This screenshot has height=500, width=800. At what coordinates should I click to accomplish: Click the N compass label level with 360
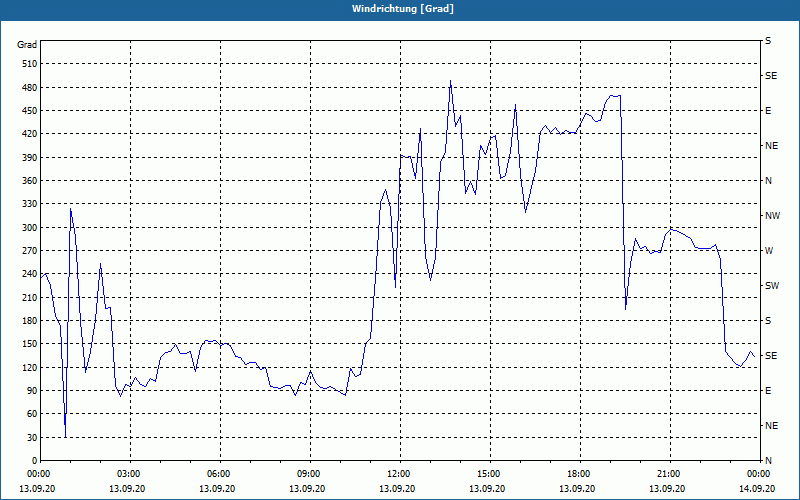tap(768, 181)
